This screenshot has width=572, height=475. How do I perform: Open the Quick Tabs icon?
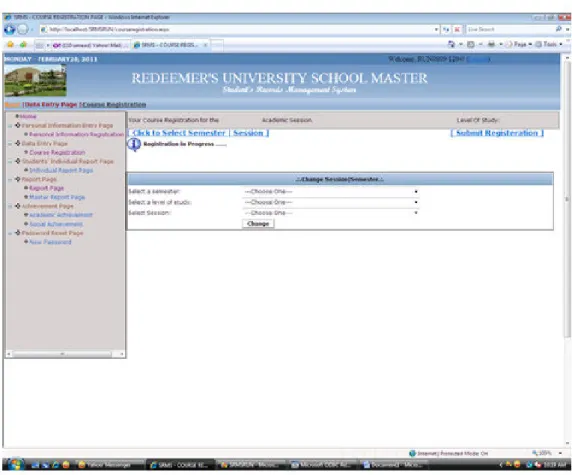39,45
